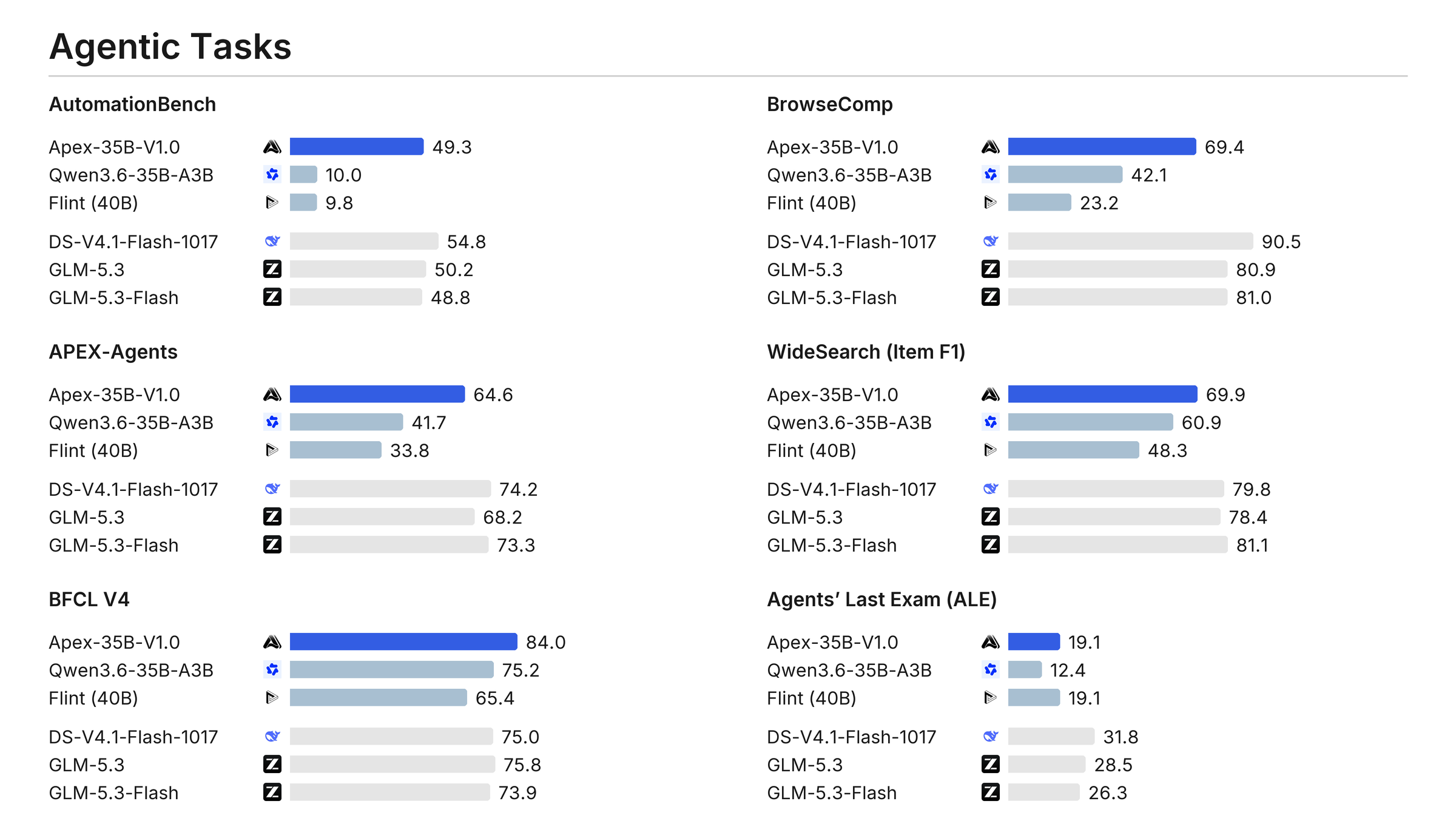The width and height of the screenshot is (1456, 835).
Task: Click the gray DS-V4.1-Flash bar showing 90.5
Action: point(1131,241)
